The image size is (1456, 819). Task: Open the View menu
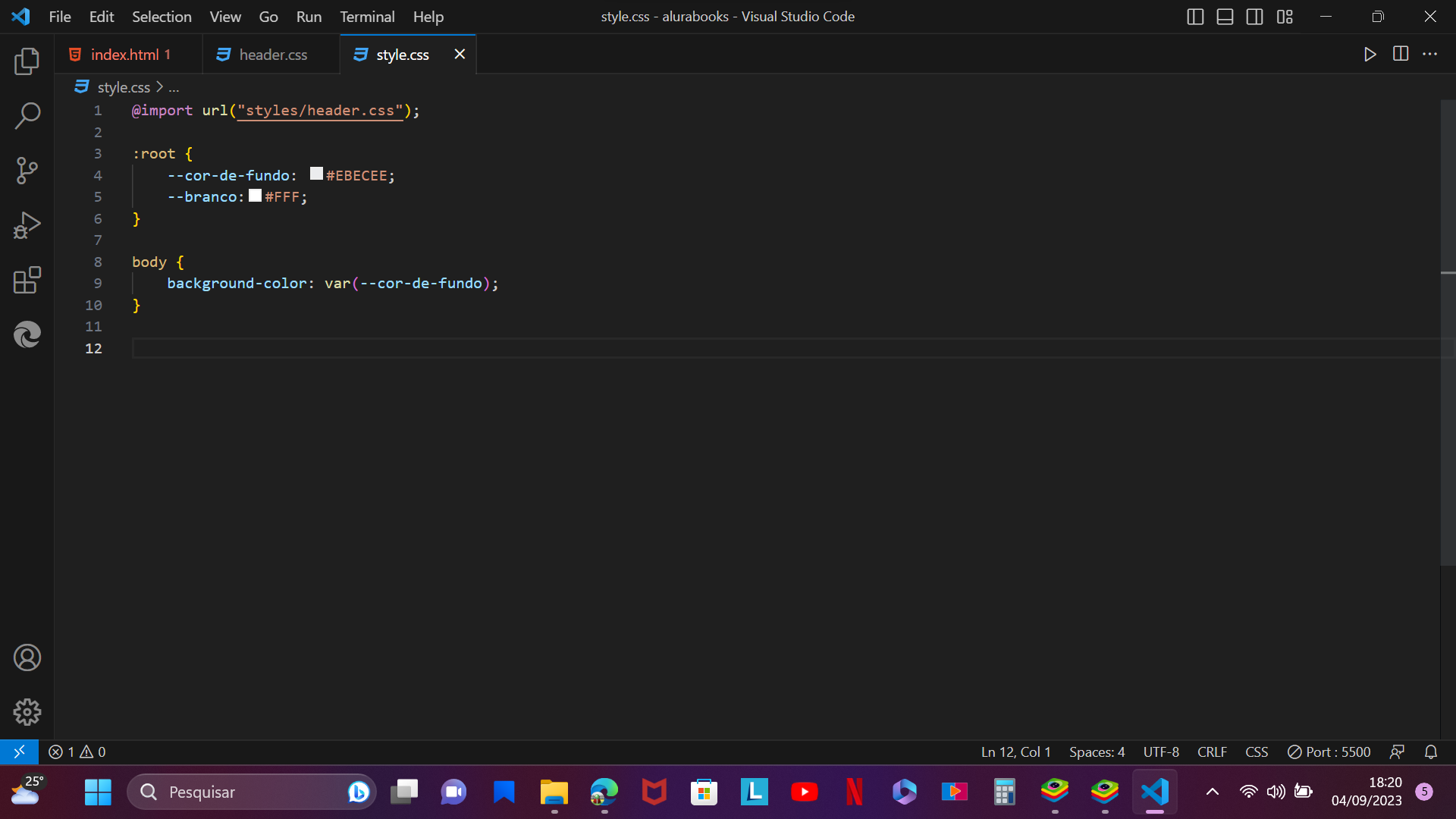pyautogui.click(x=225, y=17)
